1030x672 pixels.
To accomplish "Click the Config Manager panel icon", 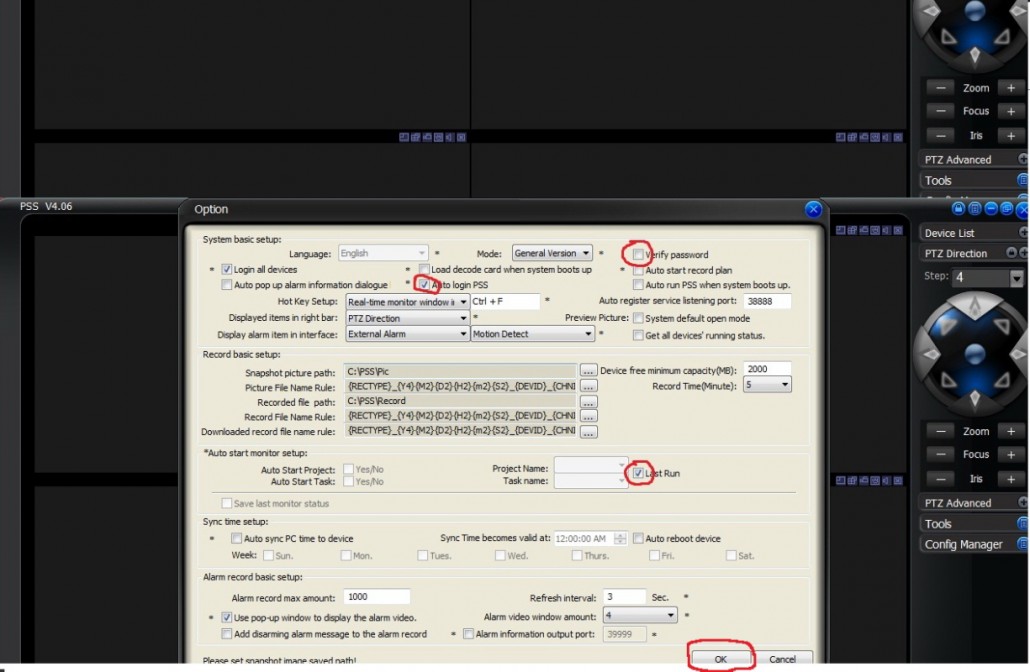I will click(x=1023, y=545).
